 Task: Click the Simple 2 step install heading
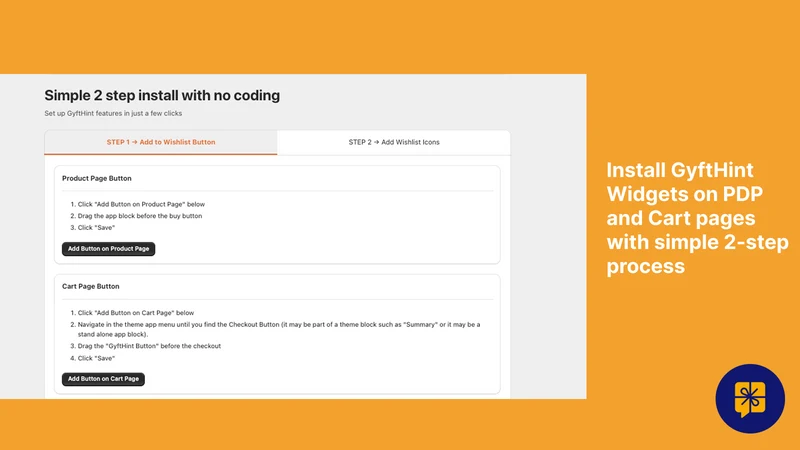162,95
